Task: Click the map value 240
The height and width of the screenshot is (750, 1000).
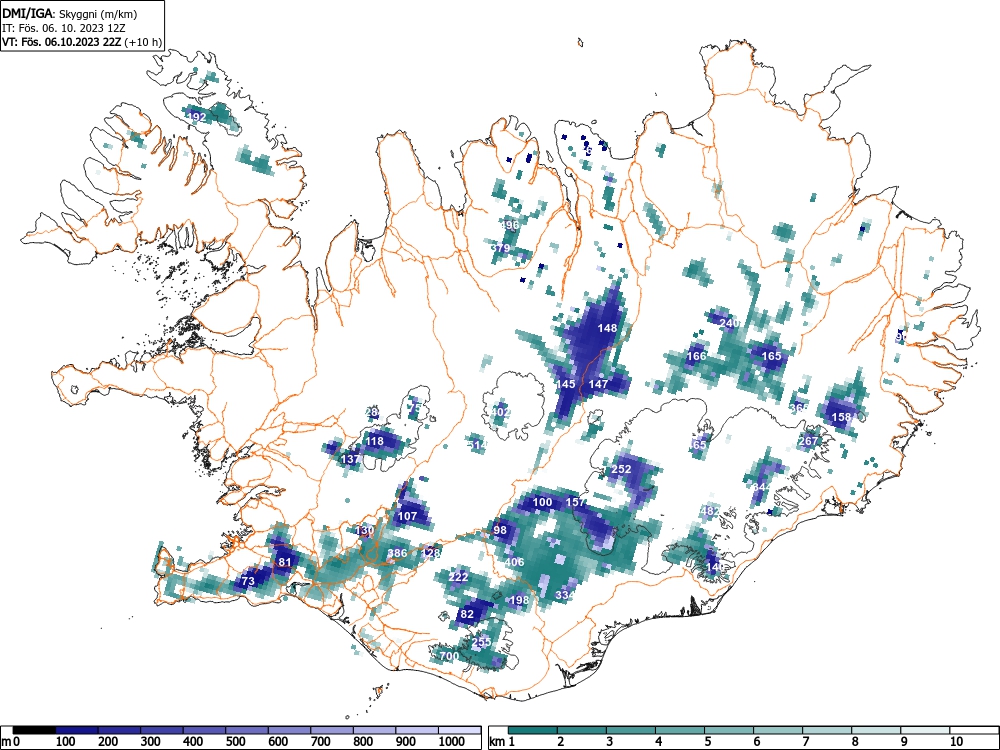Action: (x=729, y=323)
